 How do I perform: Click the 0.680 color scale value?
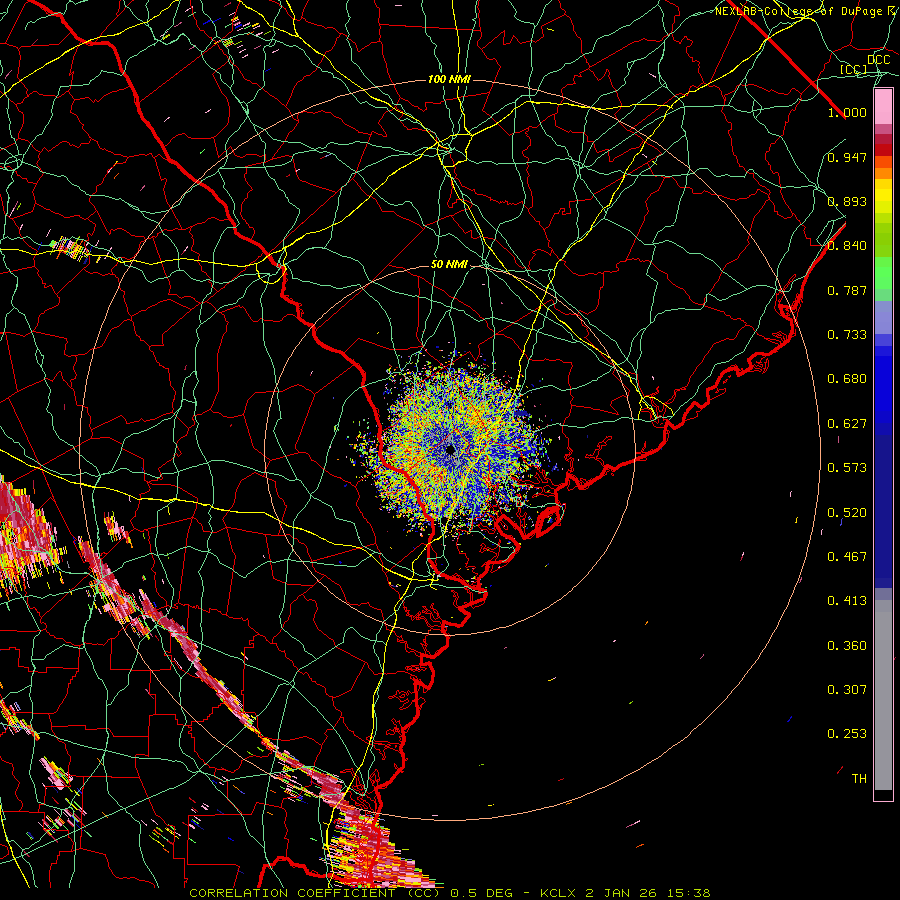[847, 379]
